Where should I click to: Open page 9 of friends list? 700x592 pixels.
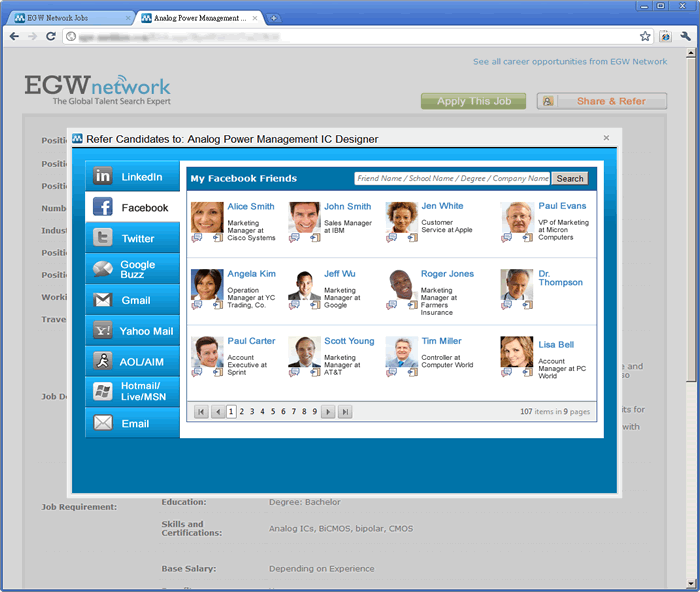pos(314,412)
